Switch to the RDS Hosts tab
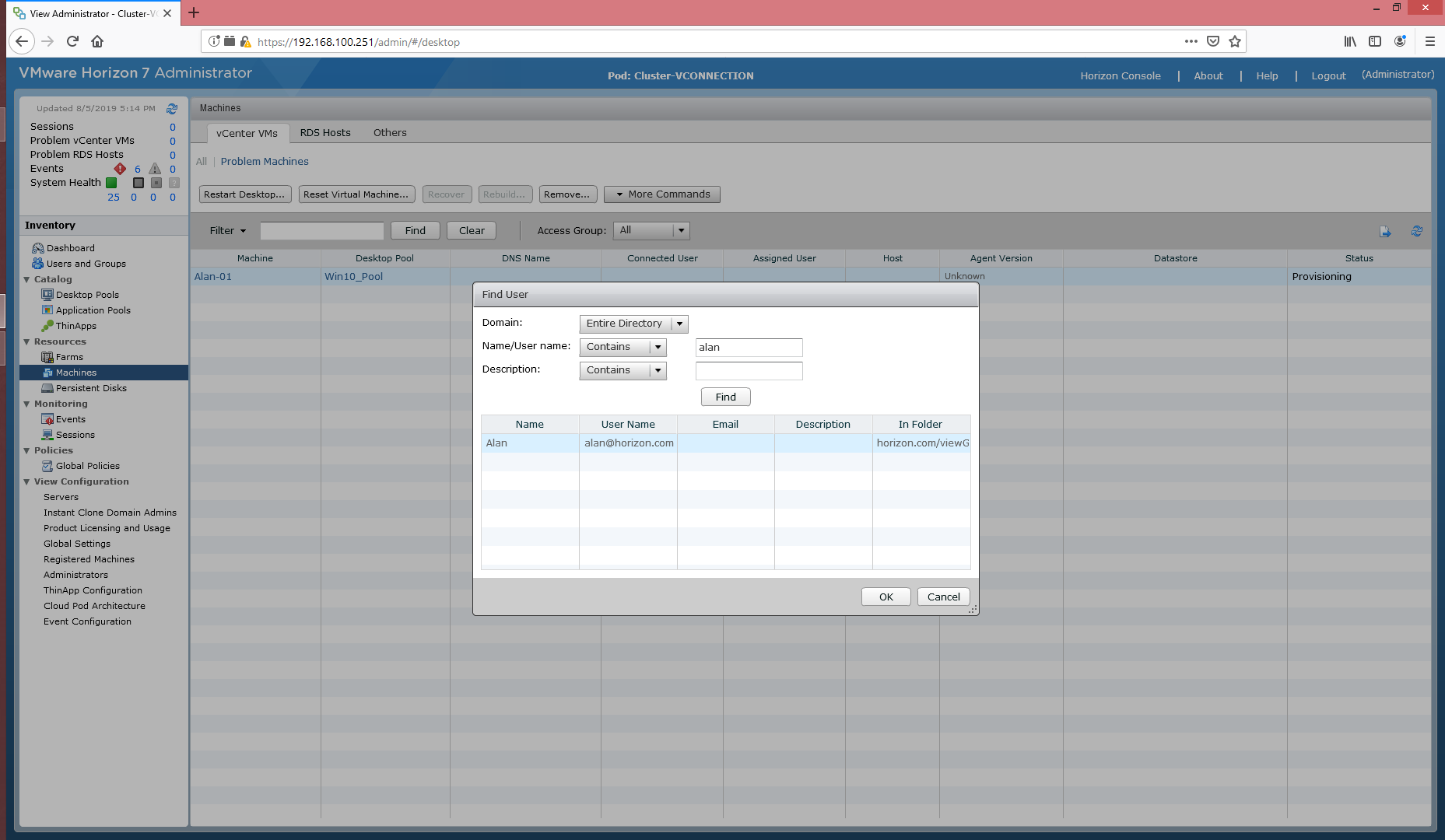Screen dimensions: 1445x840 click(x=325, y=133)
